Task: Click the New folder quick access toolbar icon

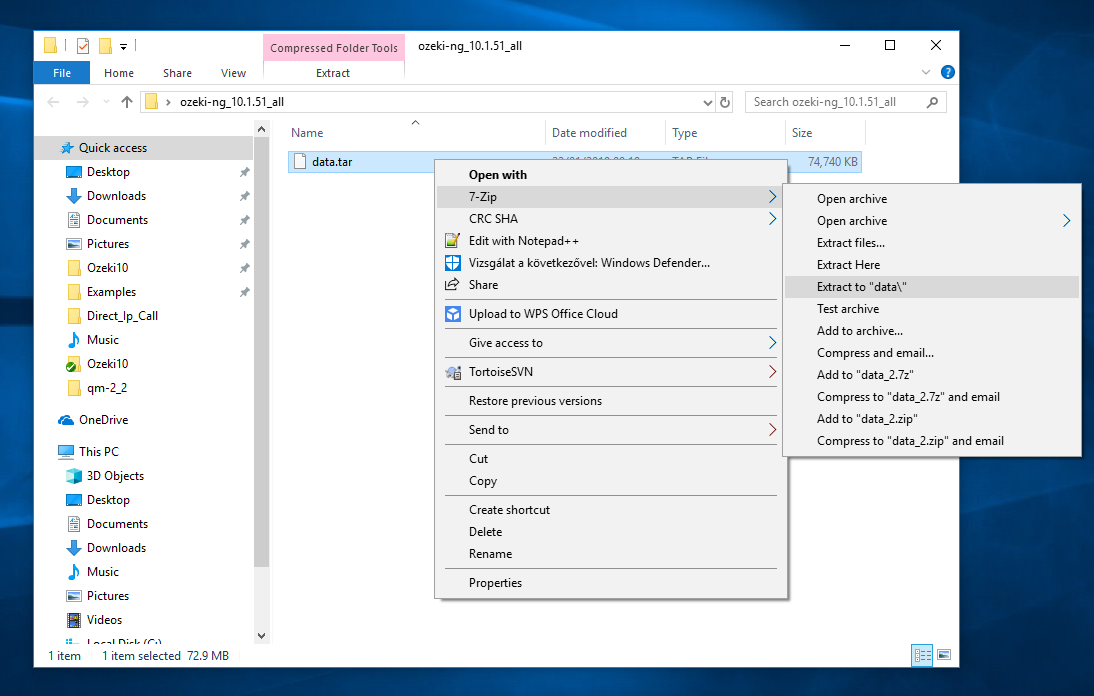Action: (105, 46)
